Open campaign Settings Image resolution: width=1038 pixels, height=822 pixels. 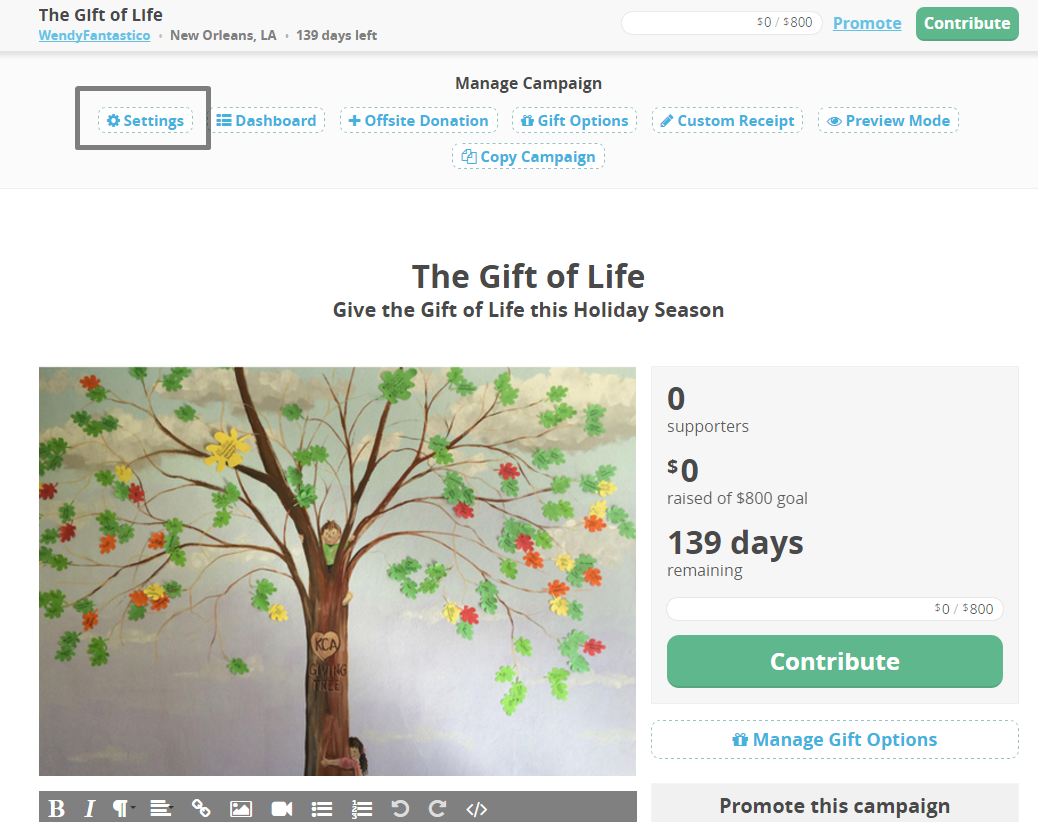coord(146,121)
